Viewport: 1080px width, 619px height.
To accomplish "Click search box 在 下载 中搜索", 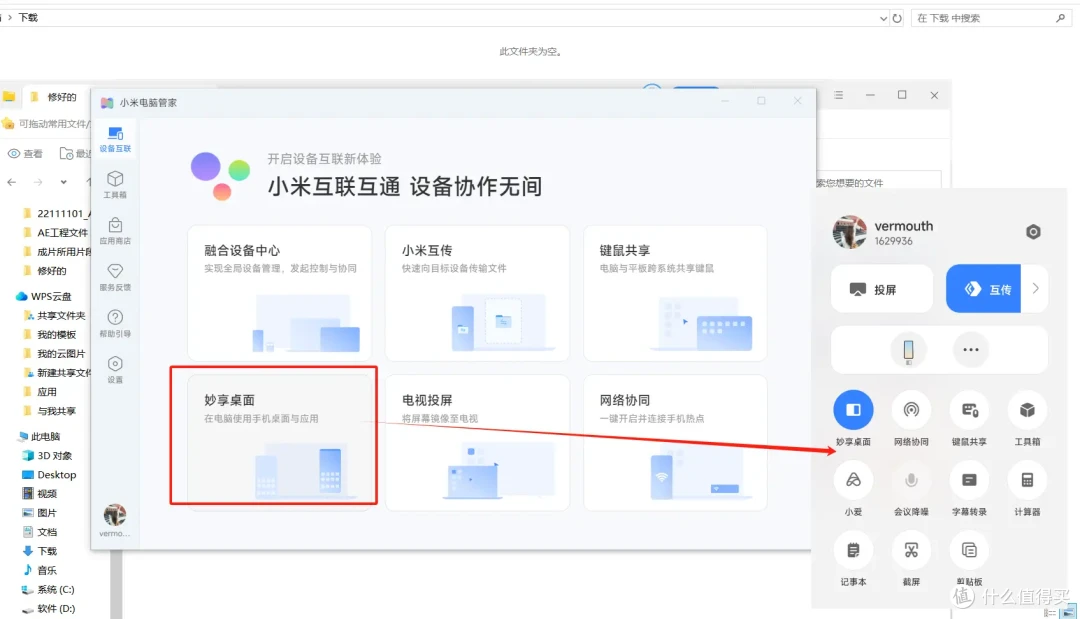I will coord(990,18).
